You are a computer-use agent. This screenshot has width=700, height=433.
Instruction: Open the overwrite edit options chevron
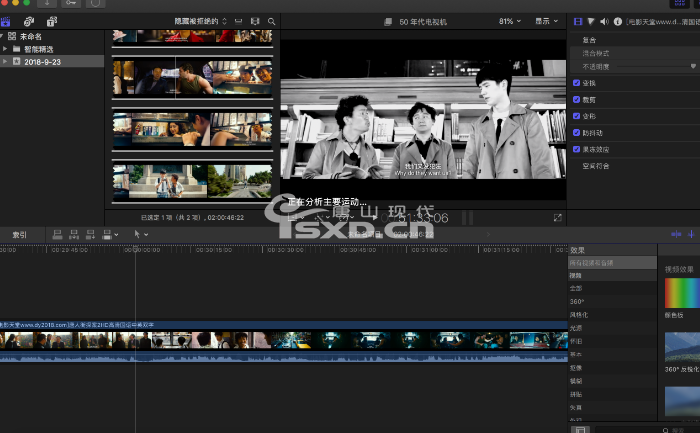117,234
